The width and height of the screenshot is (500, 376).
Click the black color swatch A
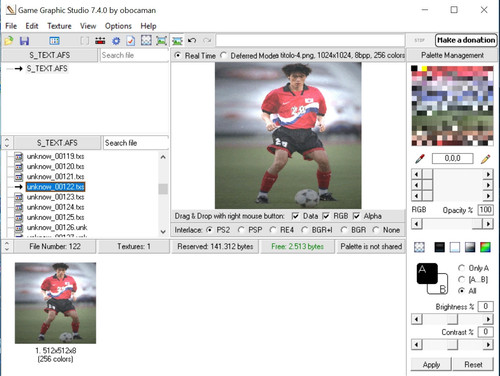click(427, 273)
